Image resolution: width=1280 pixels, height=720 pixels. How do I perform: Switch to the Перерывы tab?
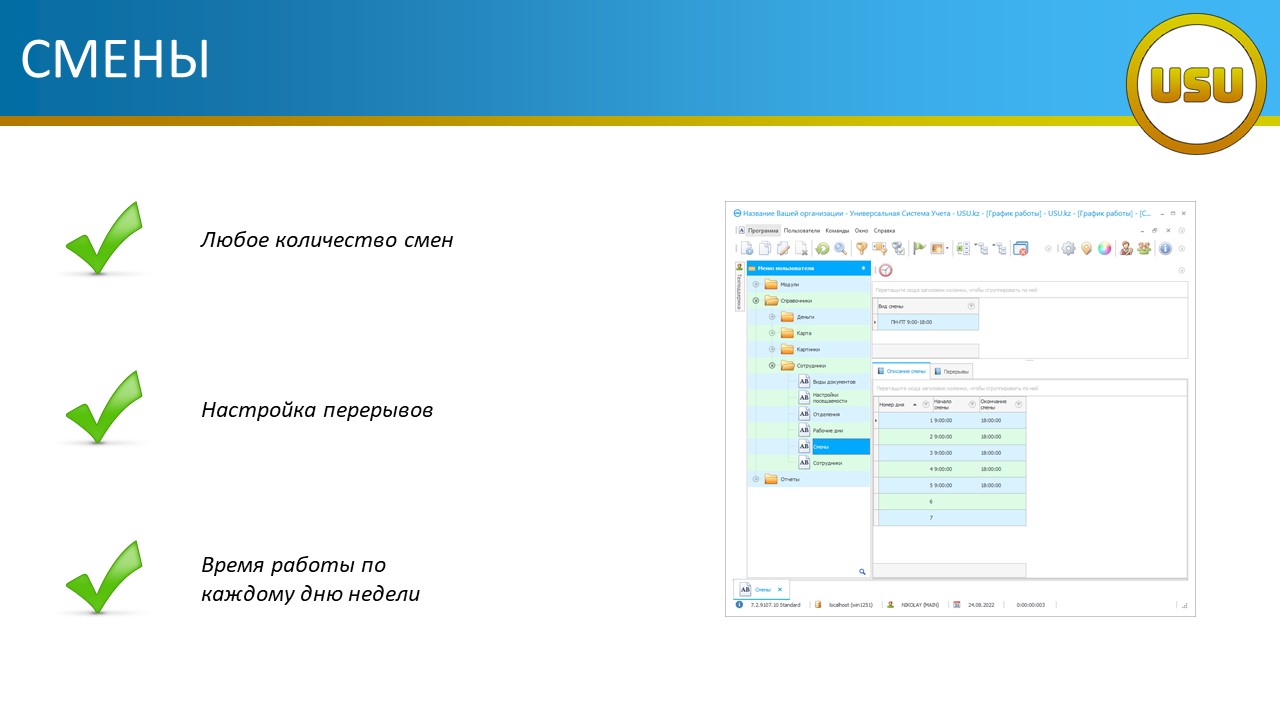point(951,371)
